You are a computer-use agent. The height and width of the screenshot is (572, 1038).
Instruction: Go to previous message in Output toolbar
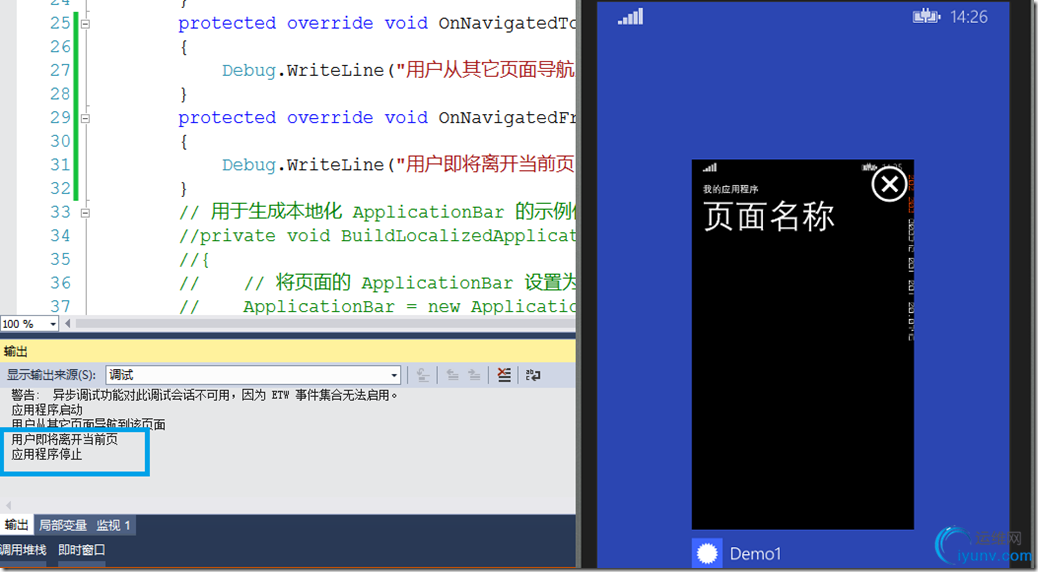pos(453,375)
